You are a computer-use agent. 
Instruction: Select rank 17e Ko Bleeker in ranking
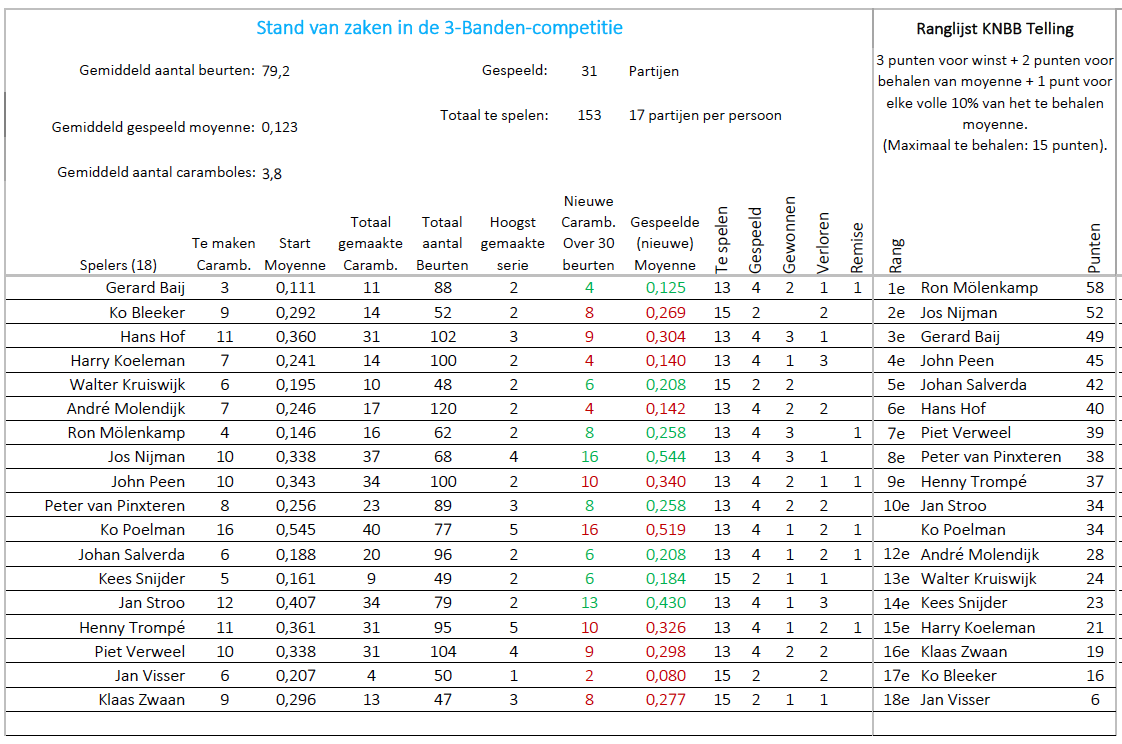click(940, 675)
